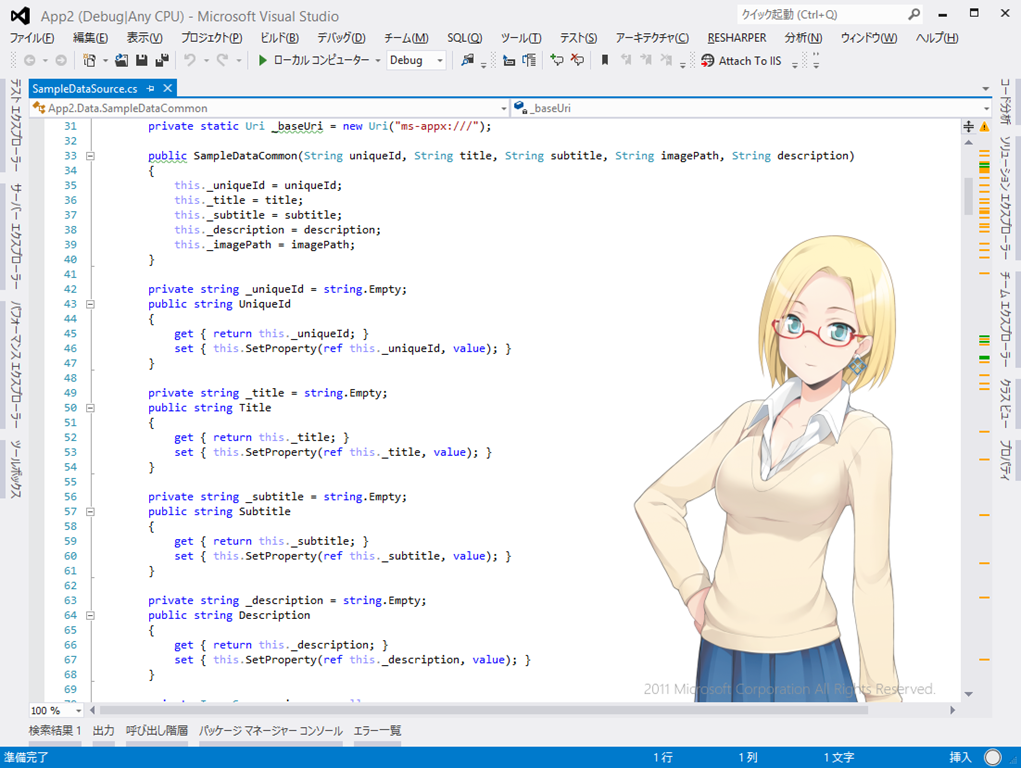Pin the SampleDataSource.cs tab
1021x768 pixels.
149,89
